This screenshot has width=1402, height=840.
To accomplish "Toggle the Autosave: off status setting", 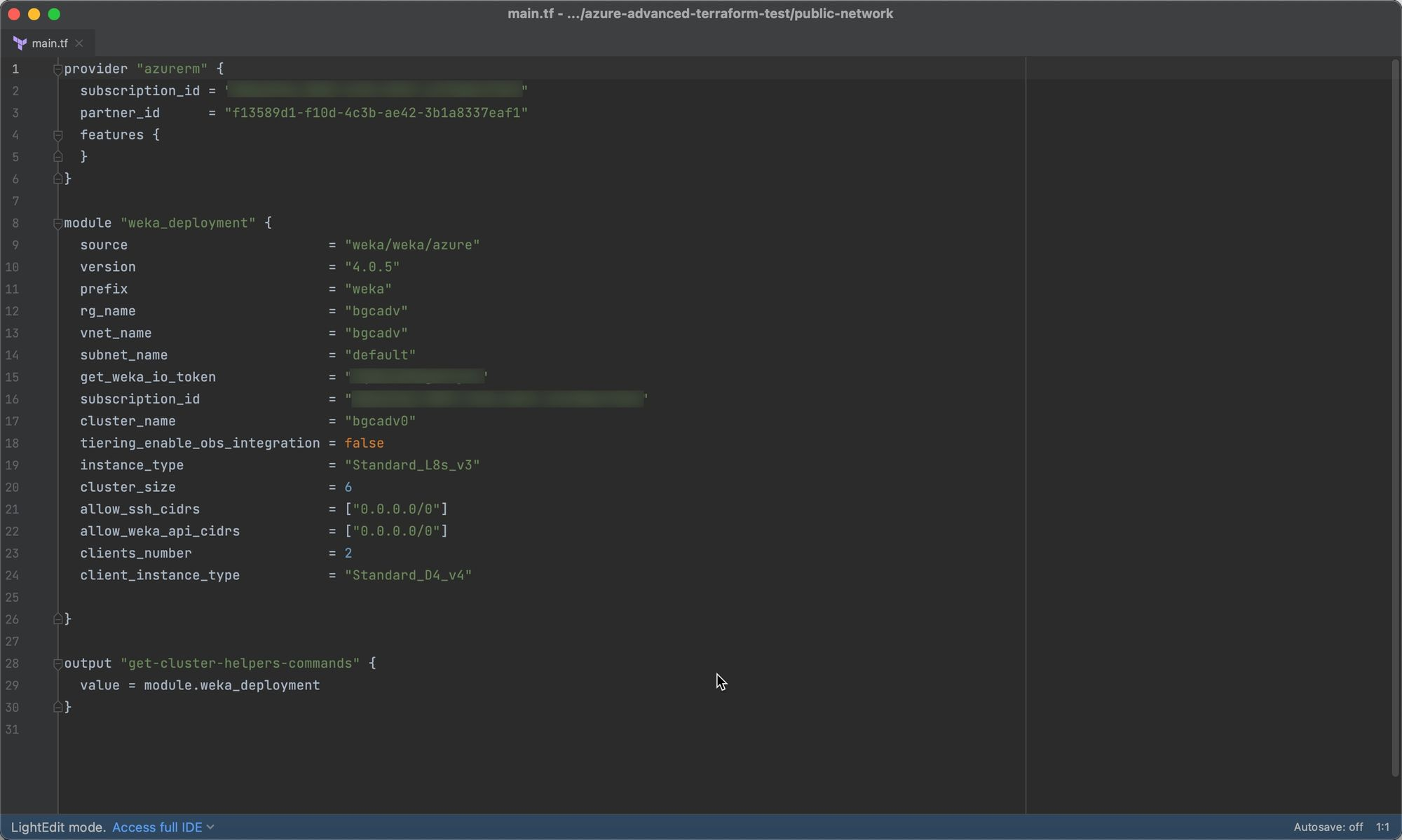I will click(1328, 827).
